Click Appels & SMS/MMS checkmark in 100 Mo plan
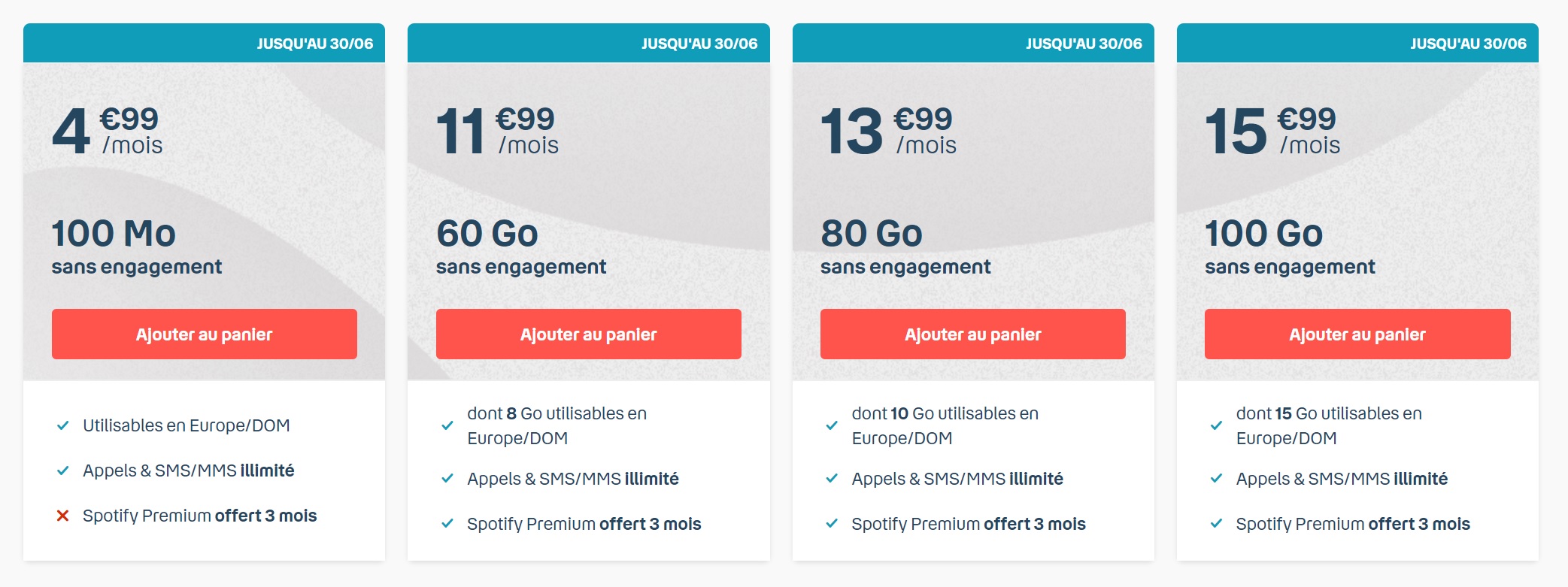Screen dimensions: 1568x587 [x=63, y=471]
